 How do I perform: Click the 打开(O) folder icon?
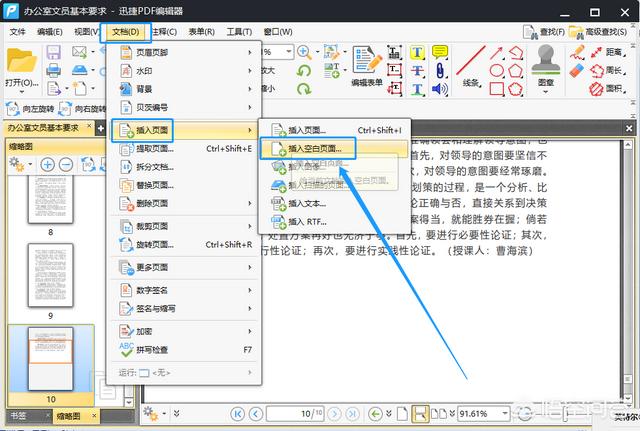[22, 61]
